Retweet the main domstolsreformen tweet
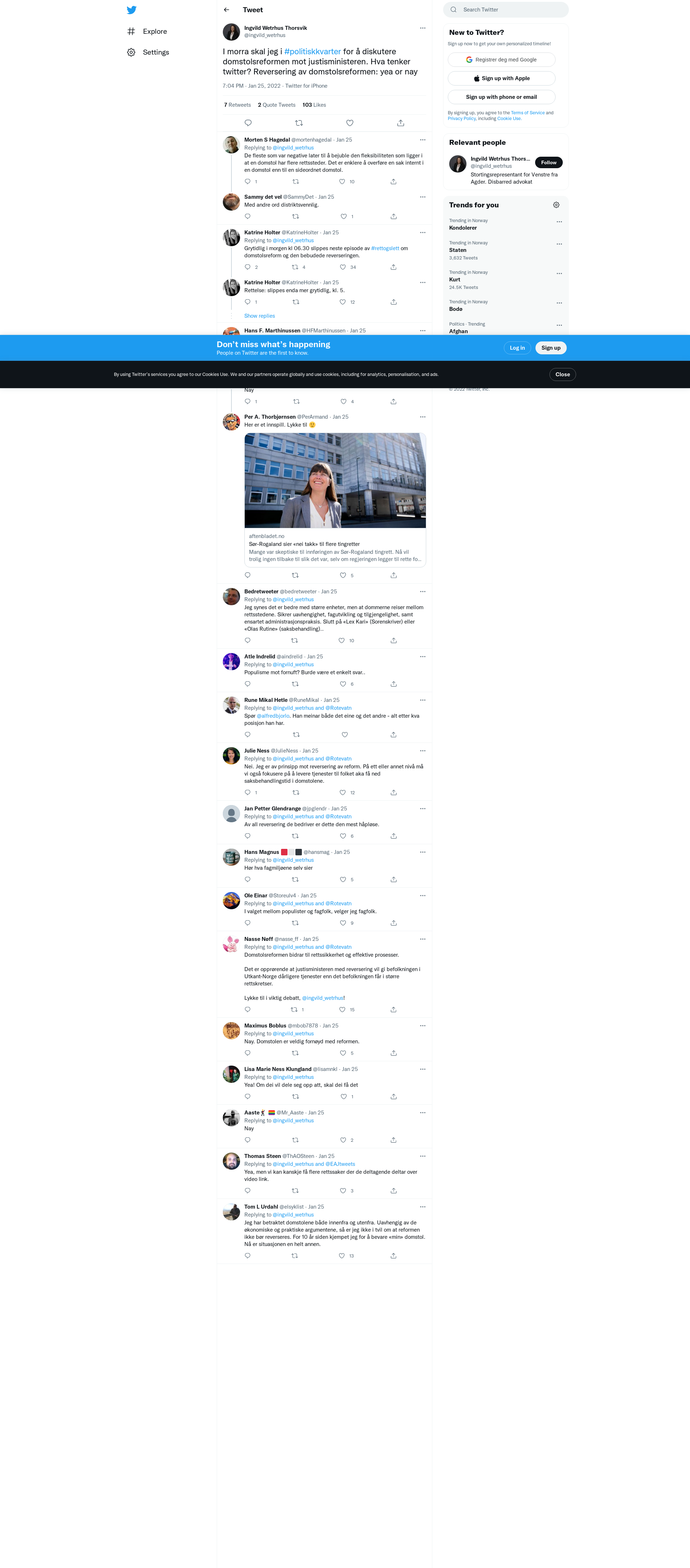Image resolution: width=690 pixels, height=1568 pixels. point(299,123)
